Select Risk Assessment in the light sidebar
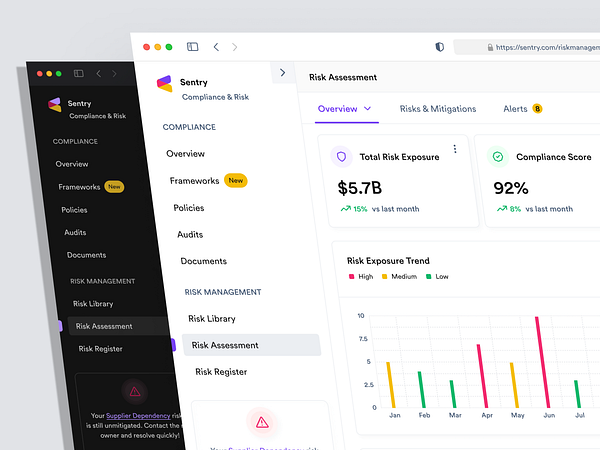The height and width of the screenshot is (450, 600). point(251,345)
